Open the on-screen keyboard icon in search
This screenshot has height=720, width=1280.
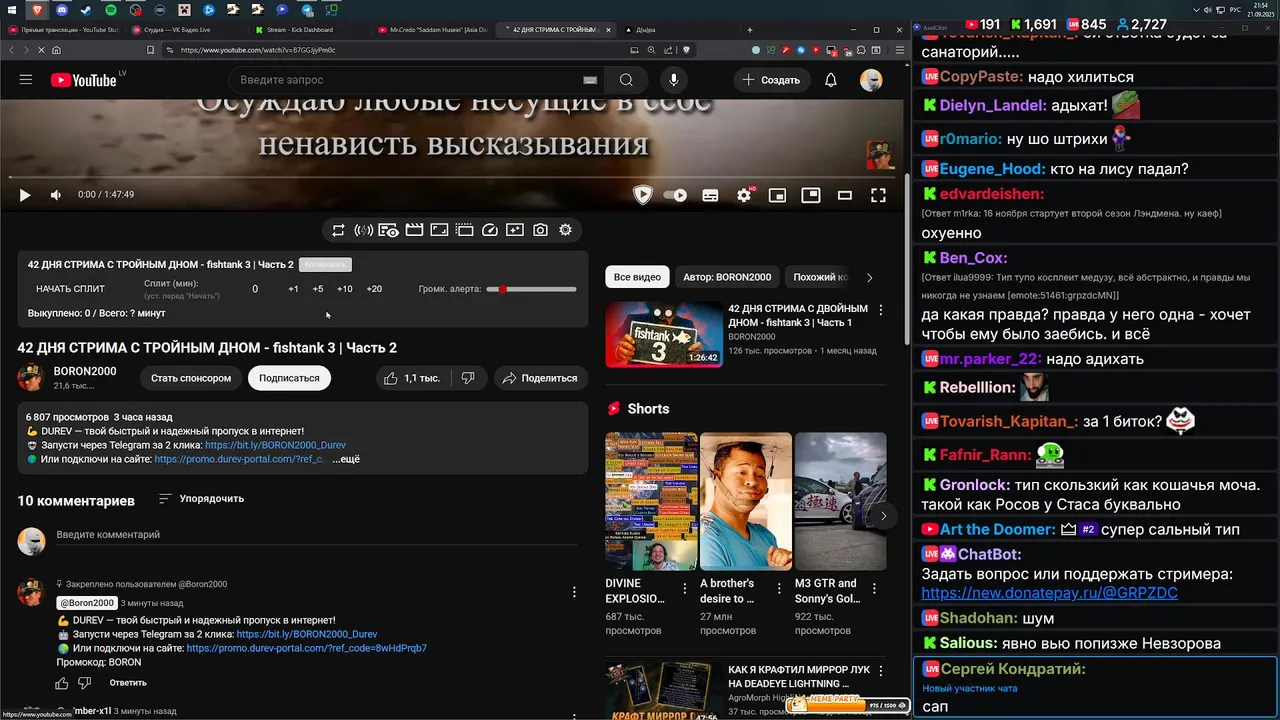590,80
